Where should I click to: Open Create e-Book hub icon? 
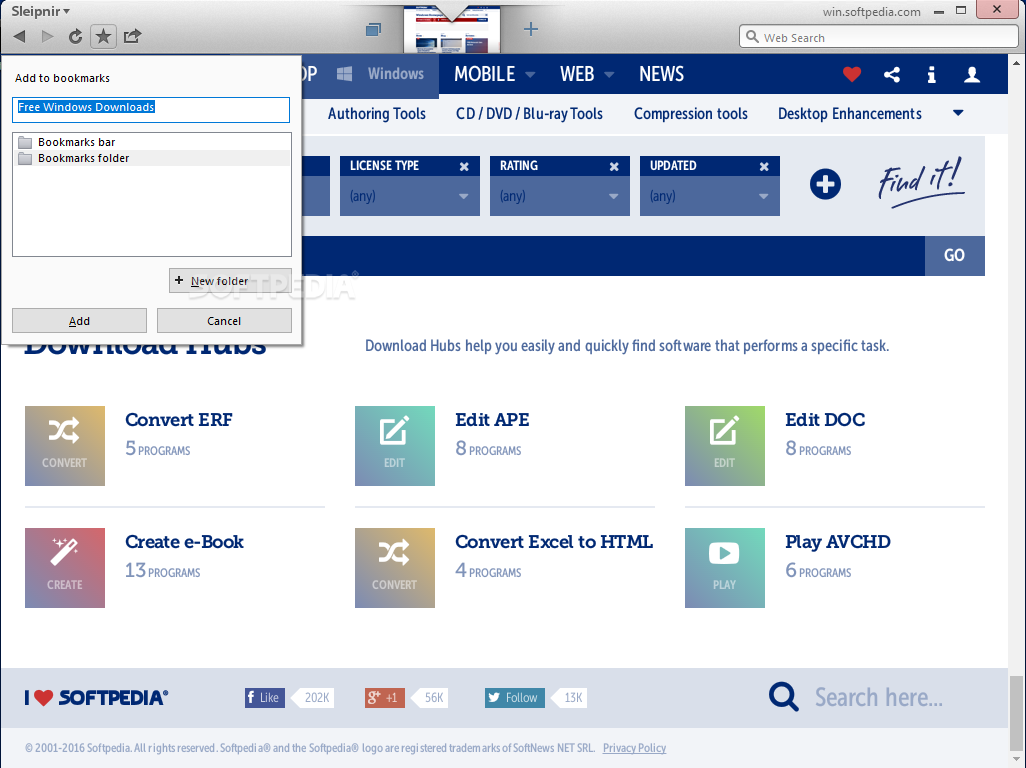(x=65, y=568)
